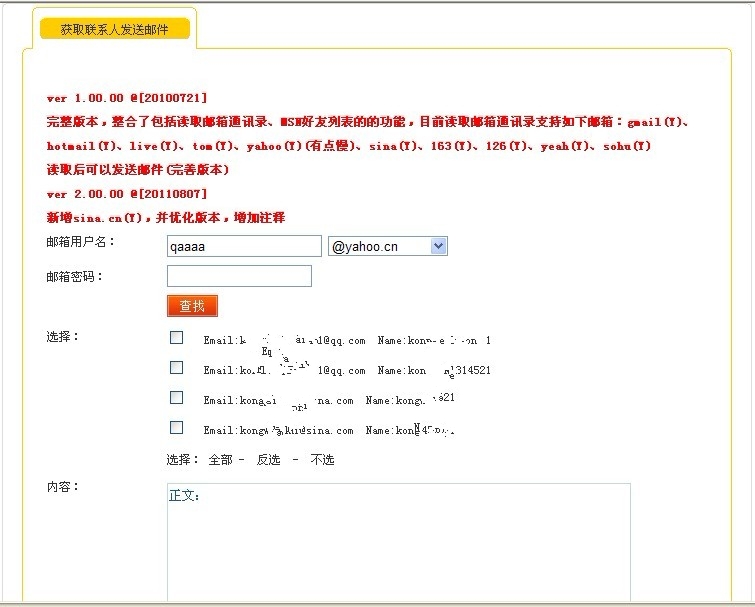Select all contacts via 全部 link

coord(220,460)
